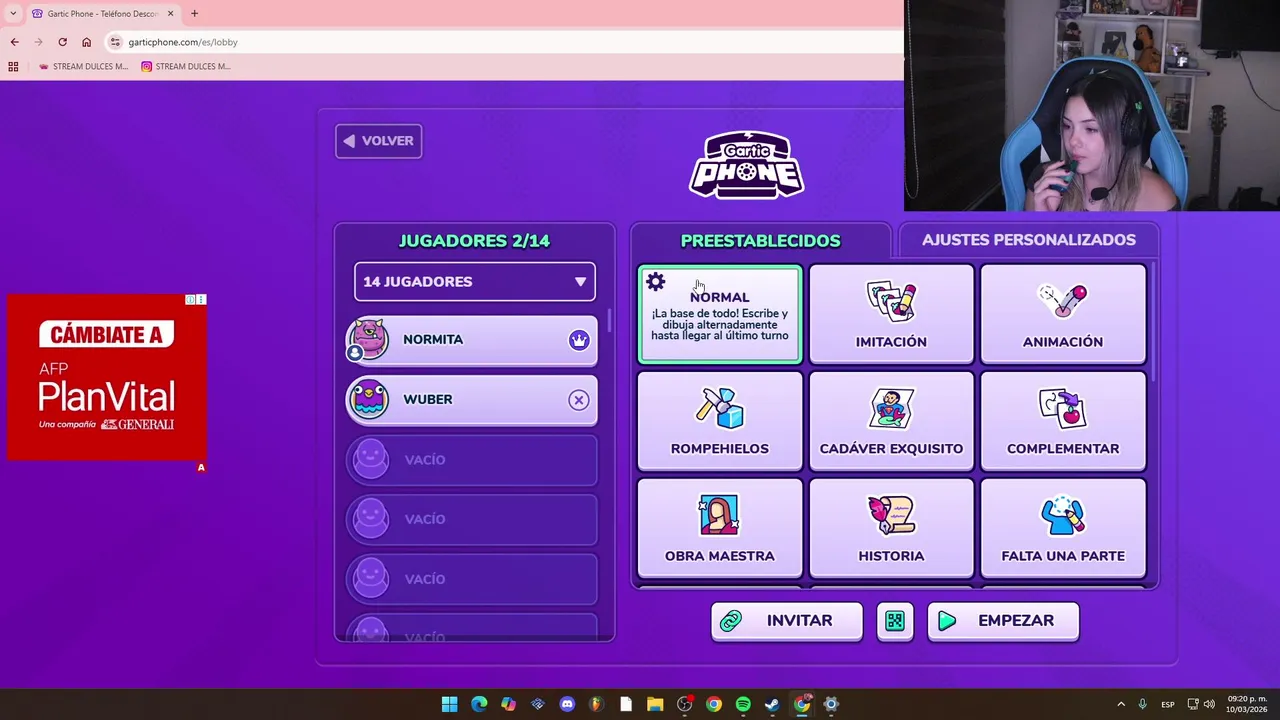Switch to Preestablecidos tab
Viewport: 1280px width, 720px height.
click(x=760, y=240)
